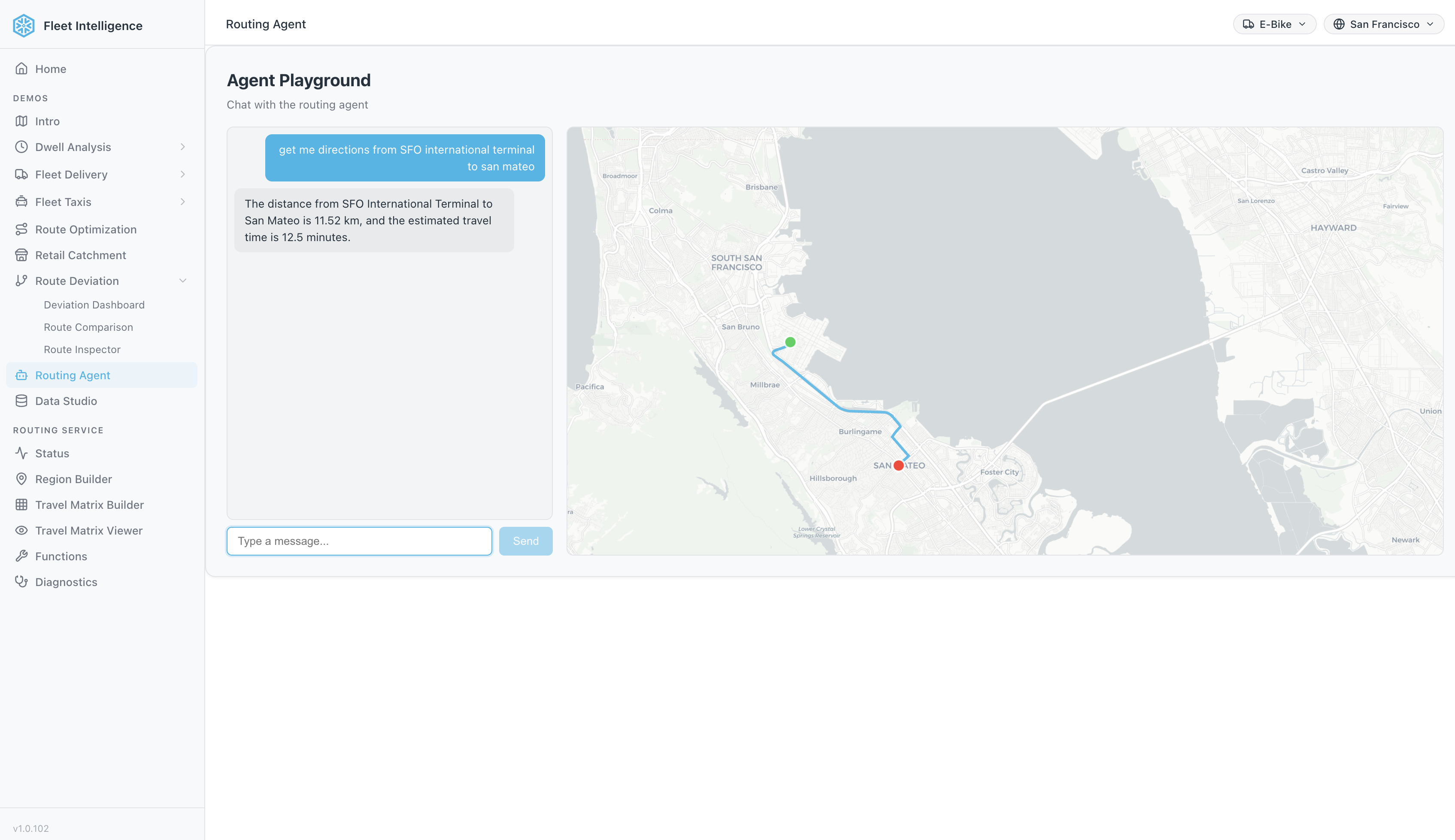This screenshot has height=840, width=1455.
Task: Click the Region Builder pin icon
Action: click(x=21, y=479)
